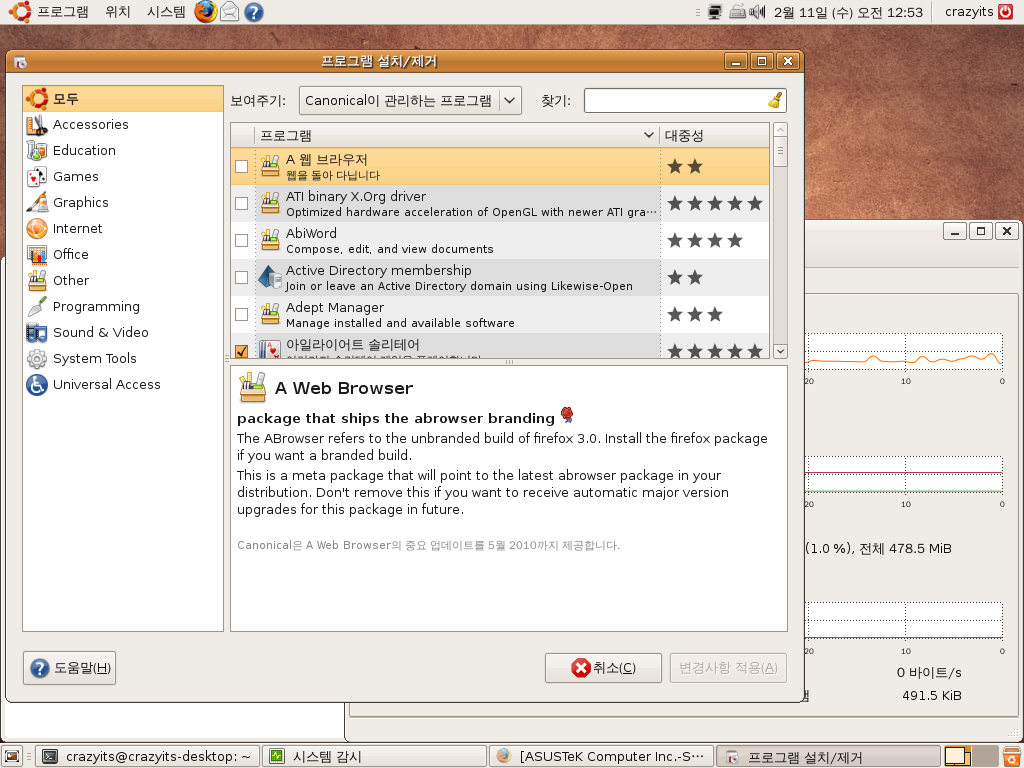Screen dimensions: 1024x768
Task: Click the volume speaker tray icon
Action: [758, 12]
